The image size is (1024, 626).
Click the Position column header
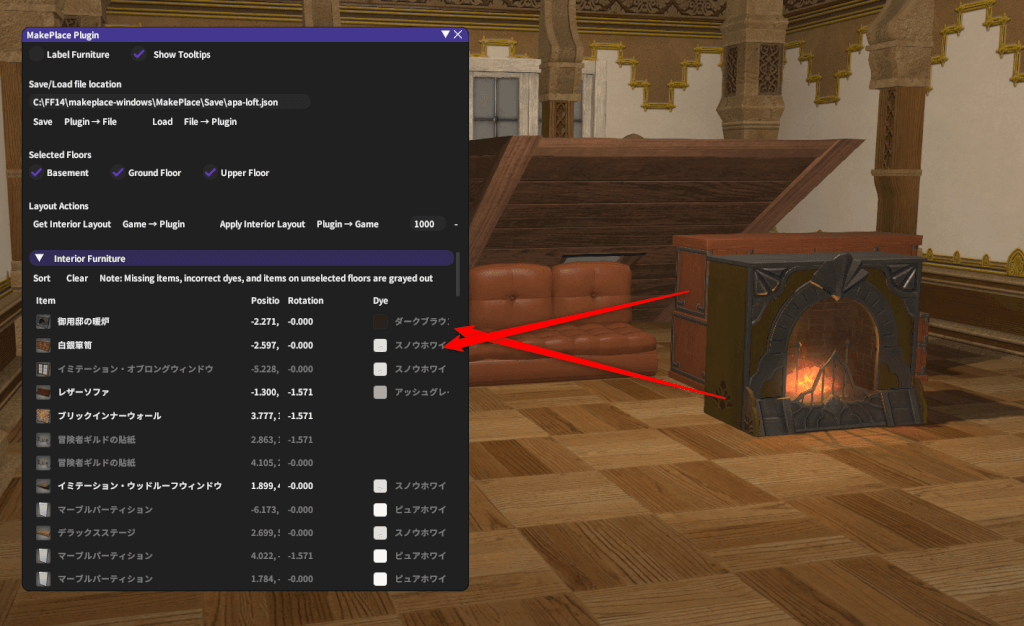(265, 300)
